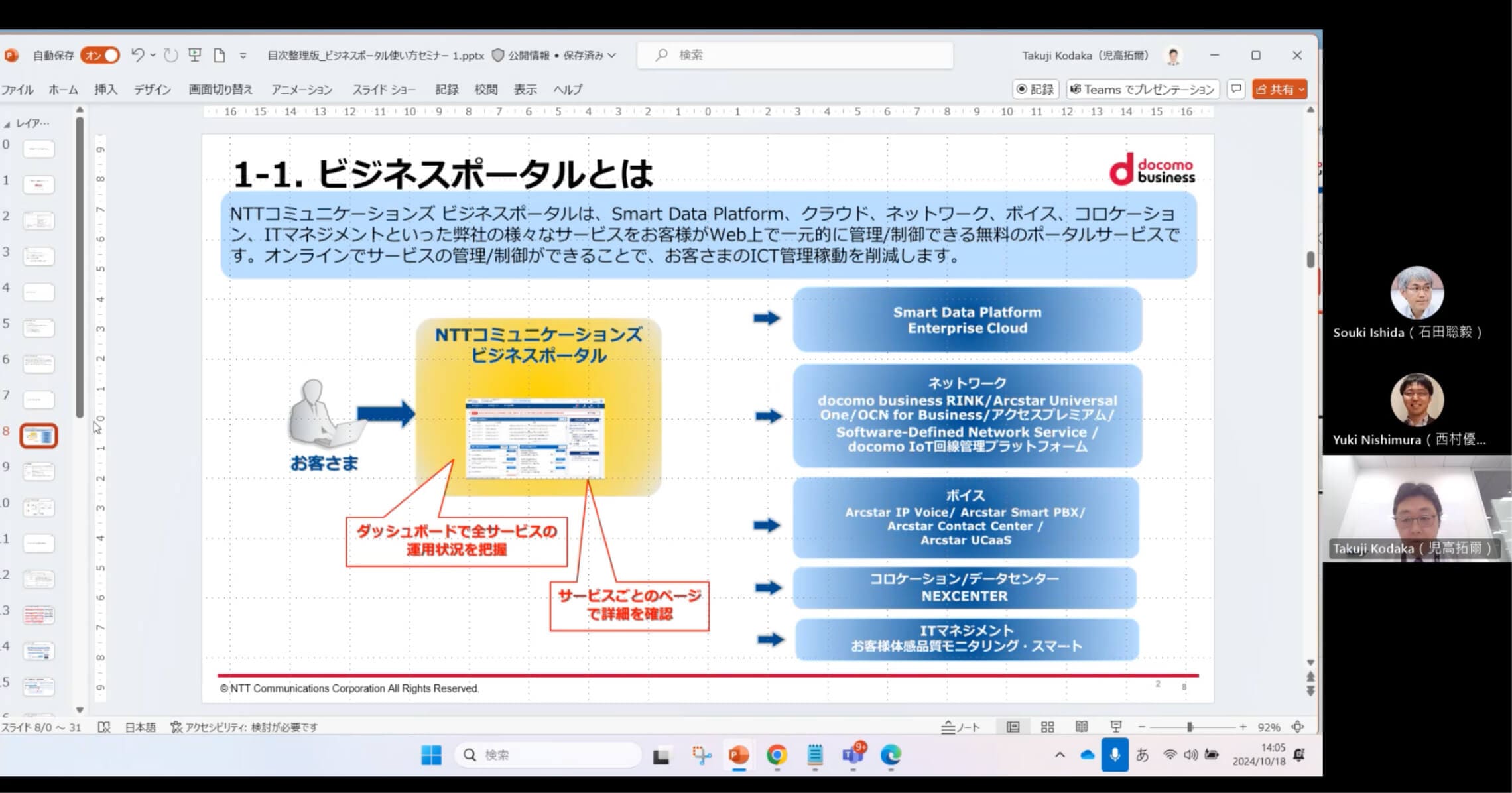Screen dimensions: 1512x793
Task: Start slideshow from beginning icon
Action: click(x=195, y=55)
